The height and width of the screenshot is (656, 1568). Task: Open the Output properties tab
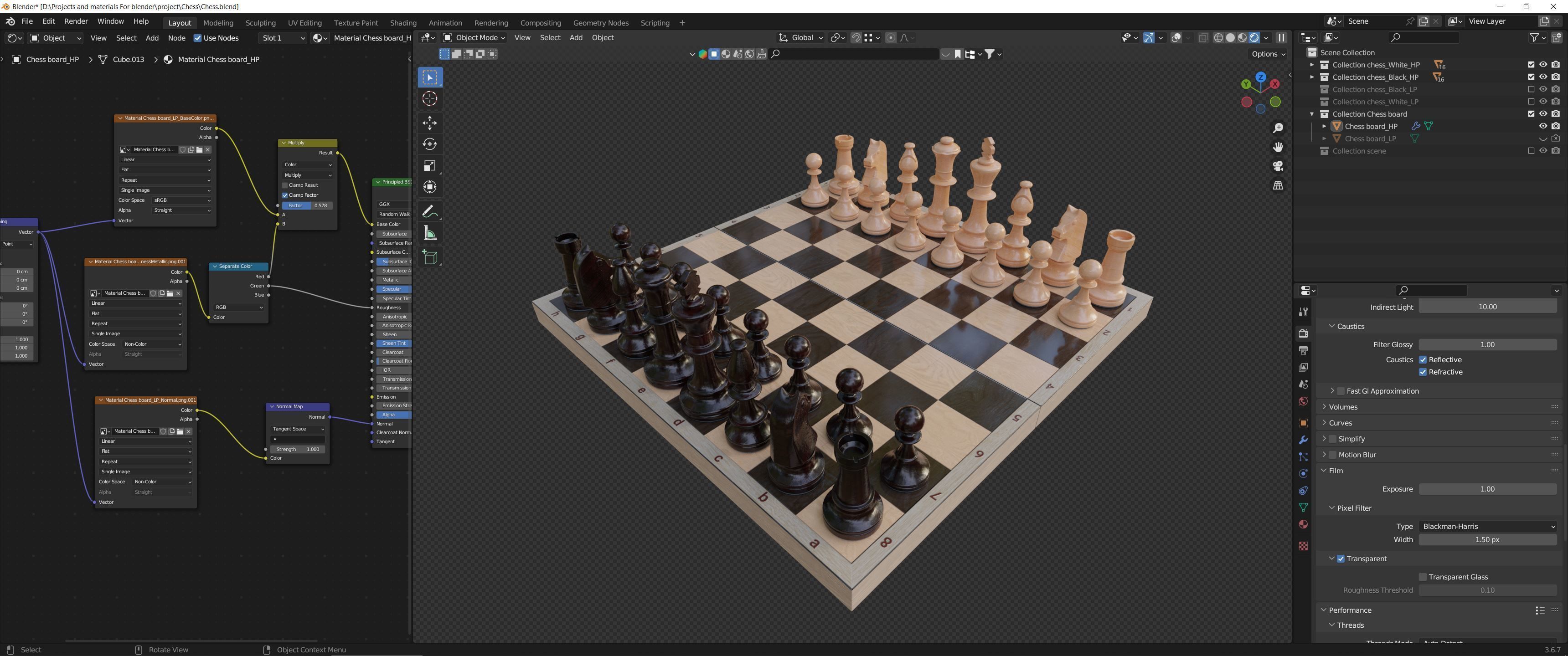(1303, 350)
